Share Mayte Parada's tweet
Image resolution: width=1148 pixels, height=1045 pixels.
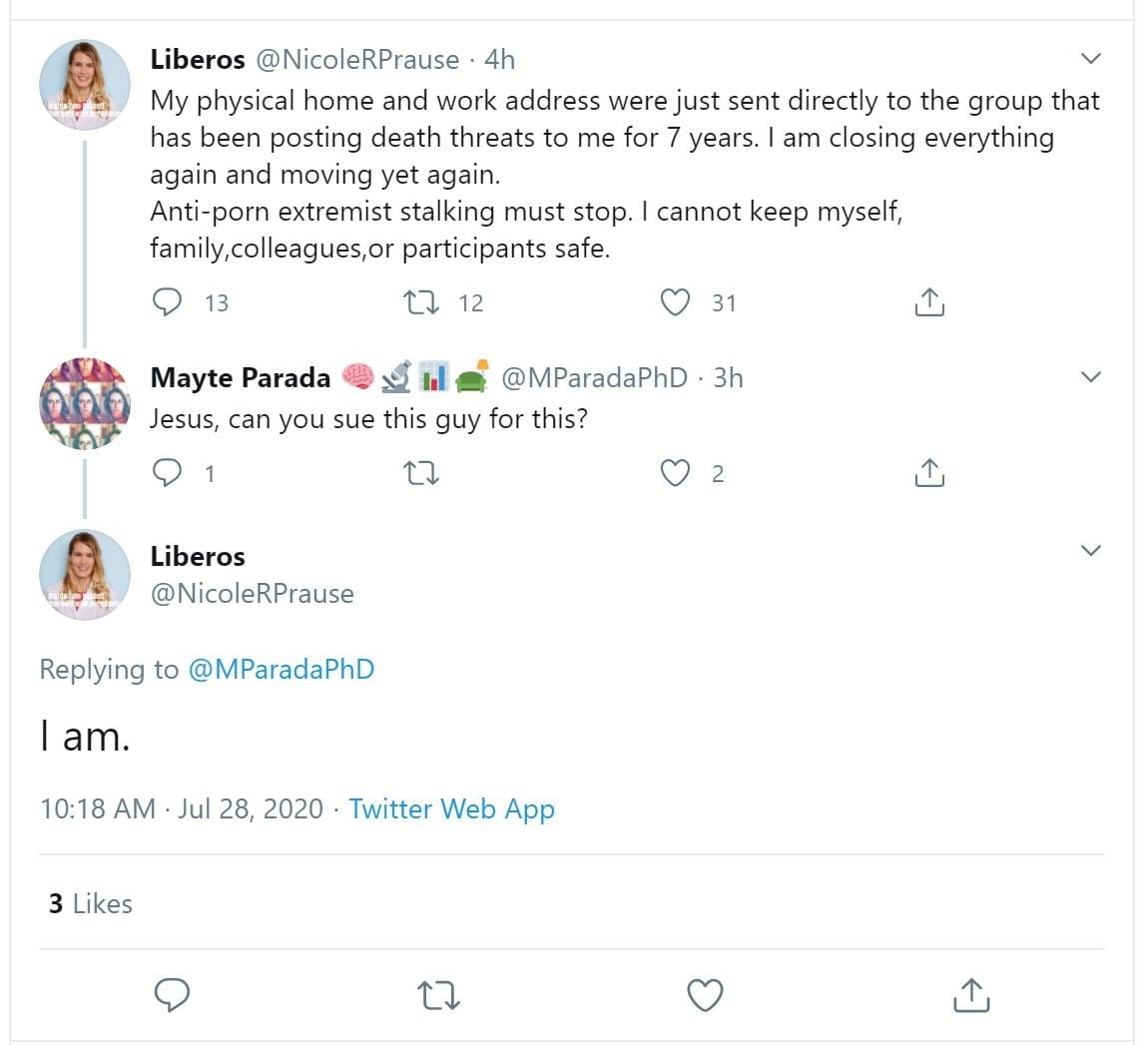coord(928,473)
